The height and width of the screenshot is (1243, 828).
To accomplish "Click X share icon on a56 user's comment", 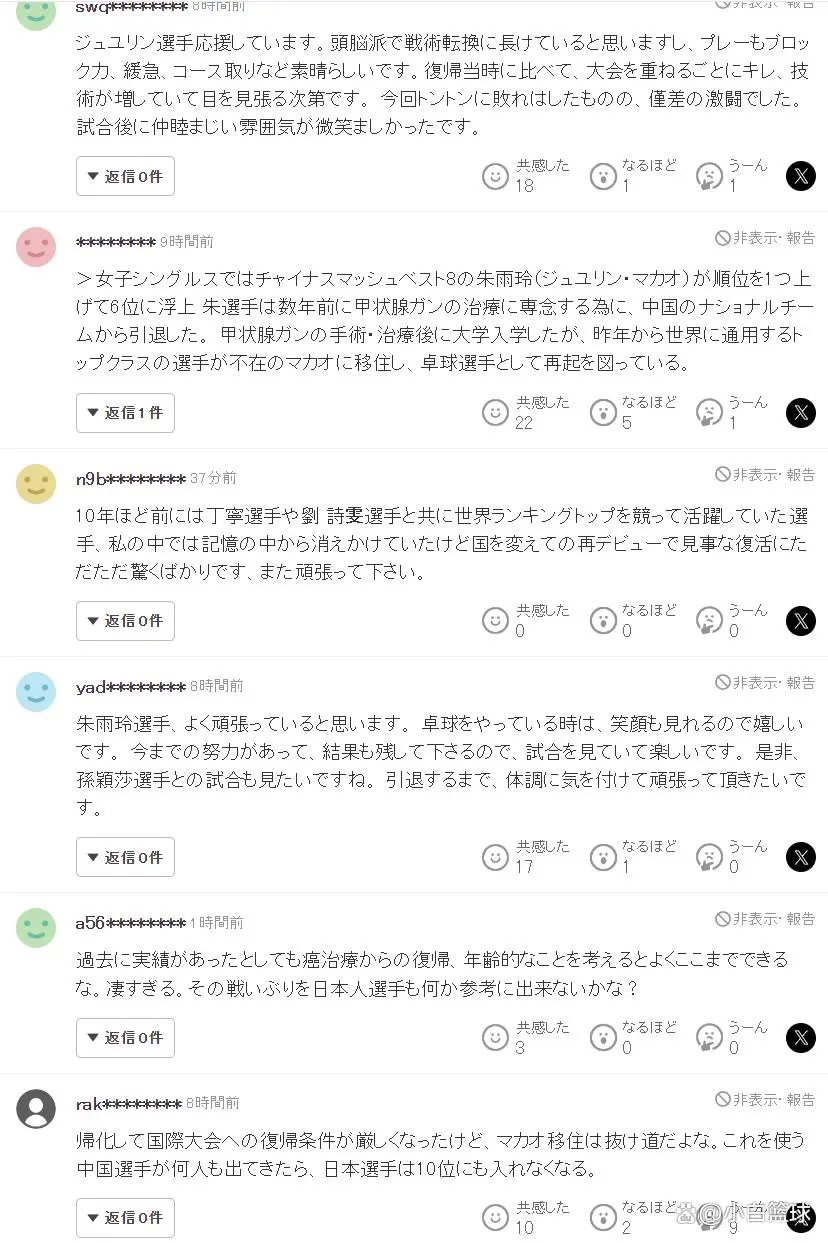I will (x=800, y=1038).
